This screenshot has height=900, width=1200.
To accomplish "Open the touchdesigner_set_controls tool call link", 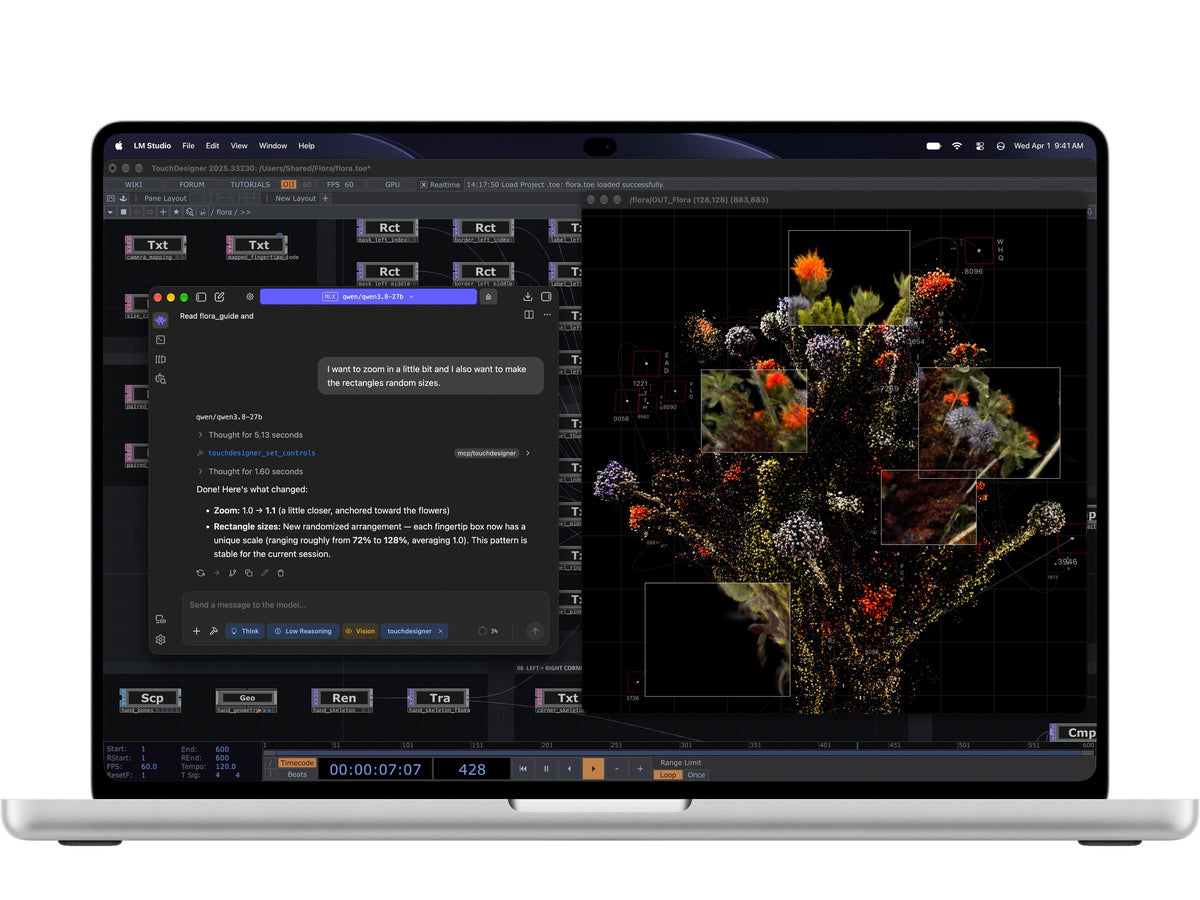I will coord(262,453).
